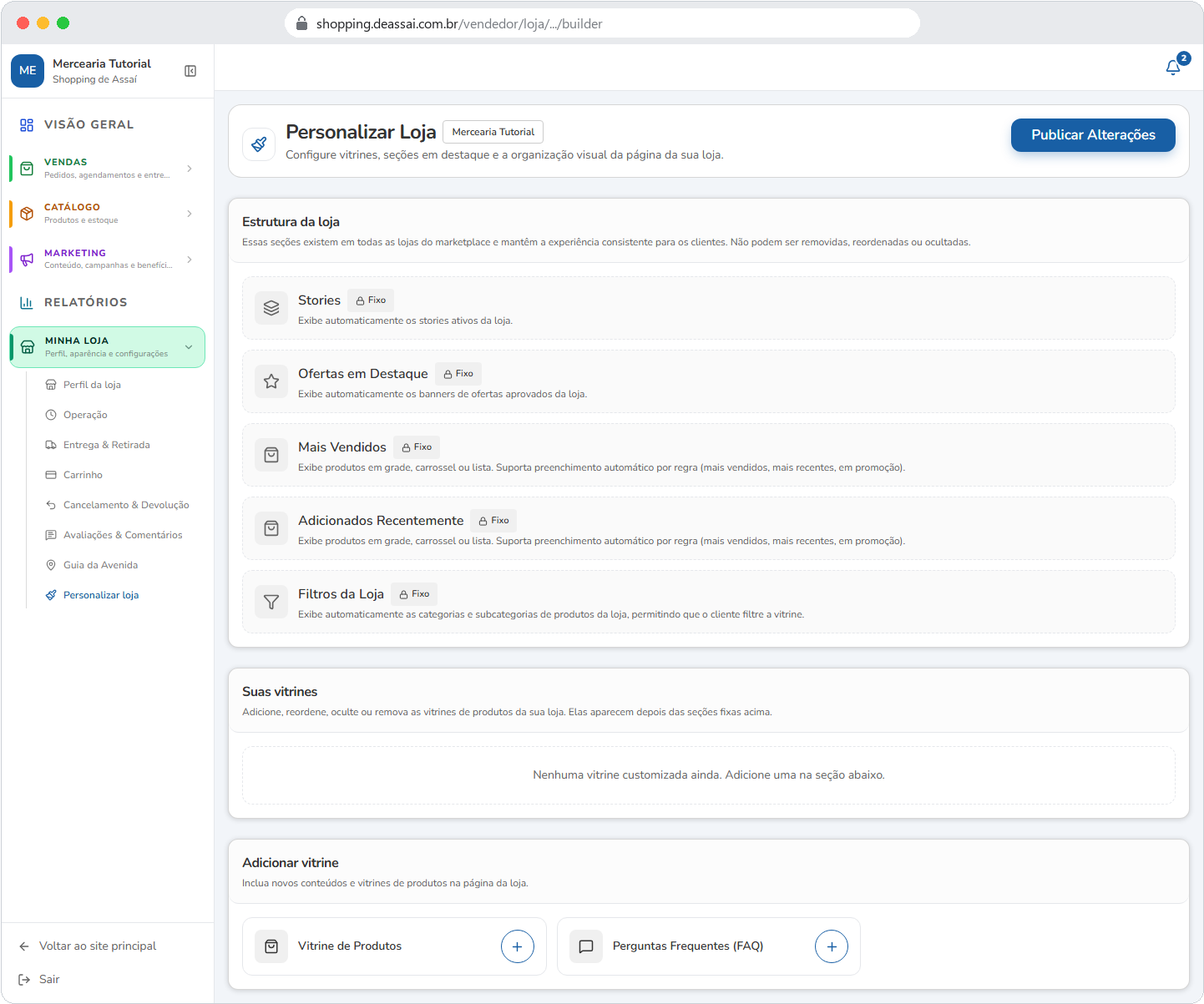The height and width of the screenshot is (1004, 1204).
Task: Click the Relatórios chart icon
Action: click(27, 303)
